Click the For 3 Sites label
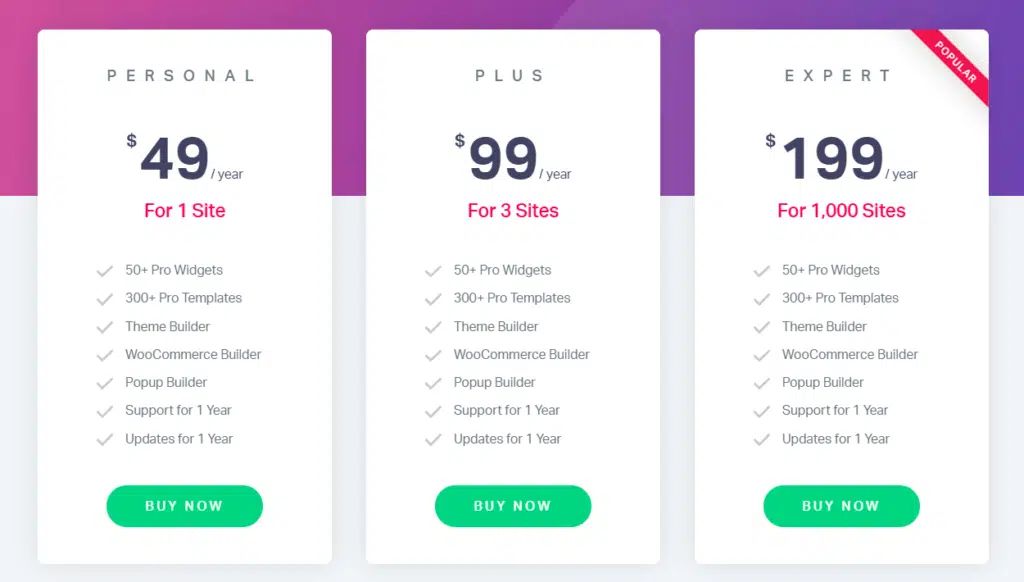Image resolution: width=1024 pixels, height=582 pixels. 513,211
